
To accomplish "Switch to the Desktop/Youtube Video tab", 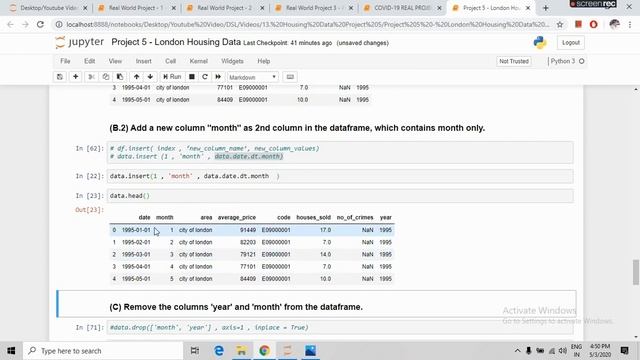I will pyautogui.click(x=48, y=8).
